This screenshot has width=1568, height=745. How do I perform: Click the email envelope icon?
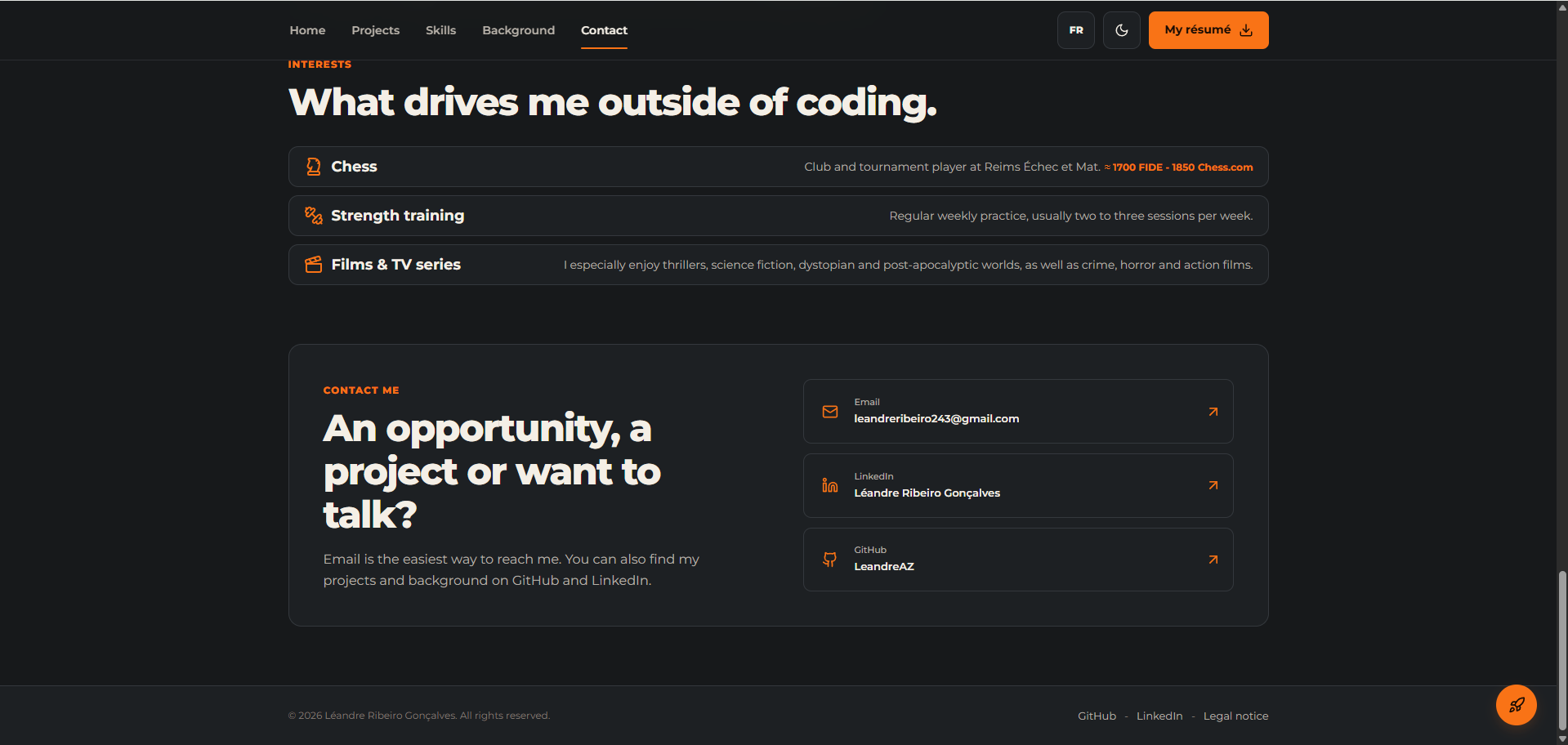[830, 412]
